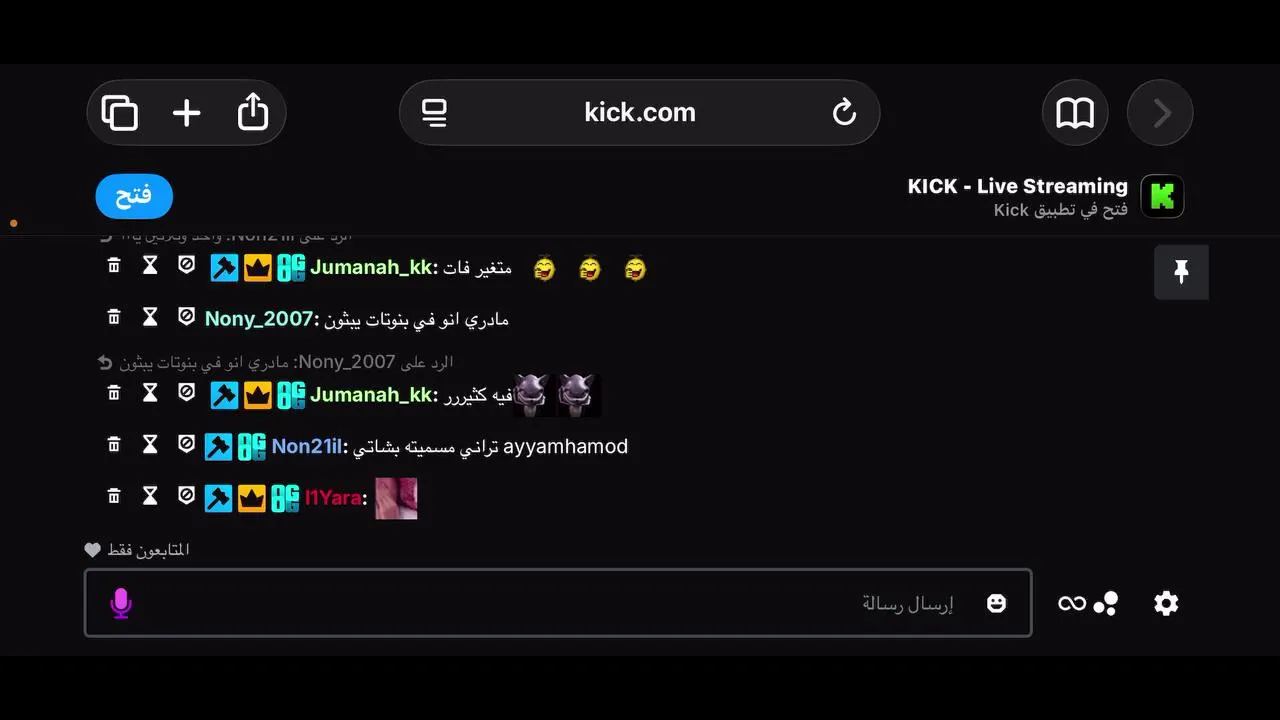
Task: Open chat settings gear icon
Action: pyautogui.click(x=1166, y=603)
